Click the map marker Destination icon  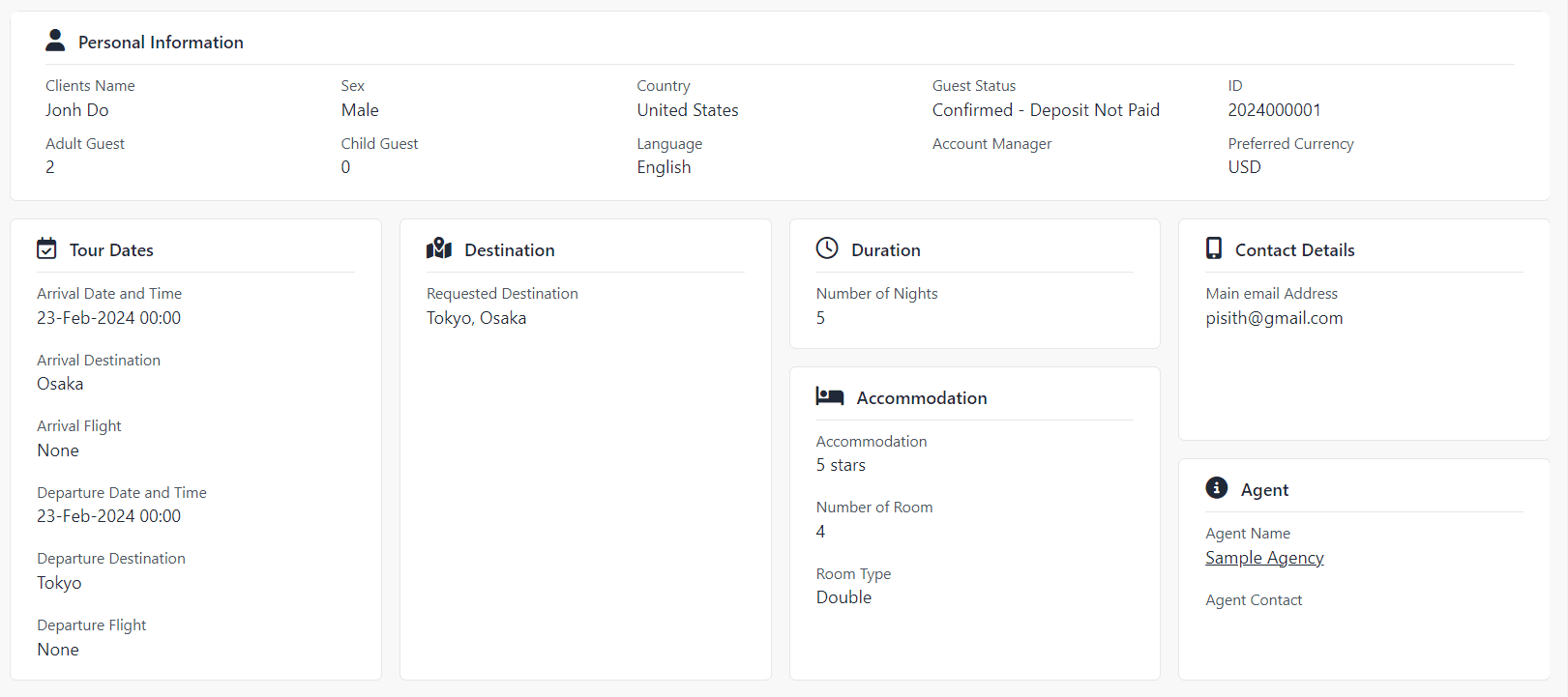439,249
